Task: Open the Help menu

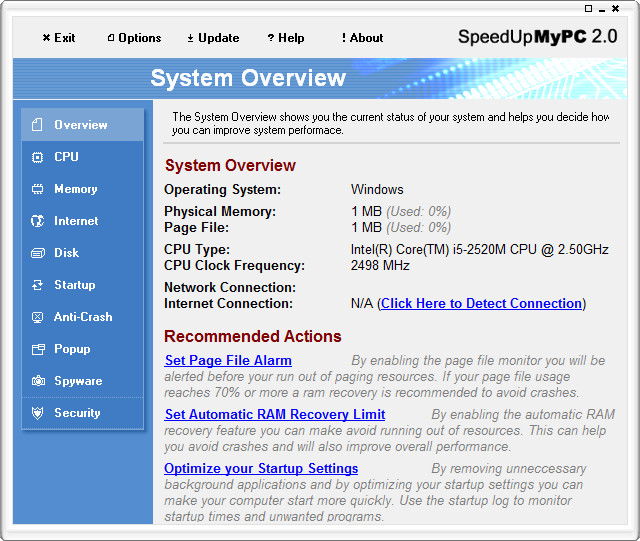Action: [x=286, y=38]
